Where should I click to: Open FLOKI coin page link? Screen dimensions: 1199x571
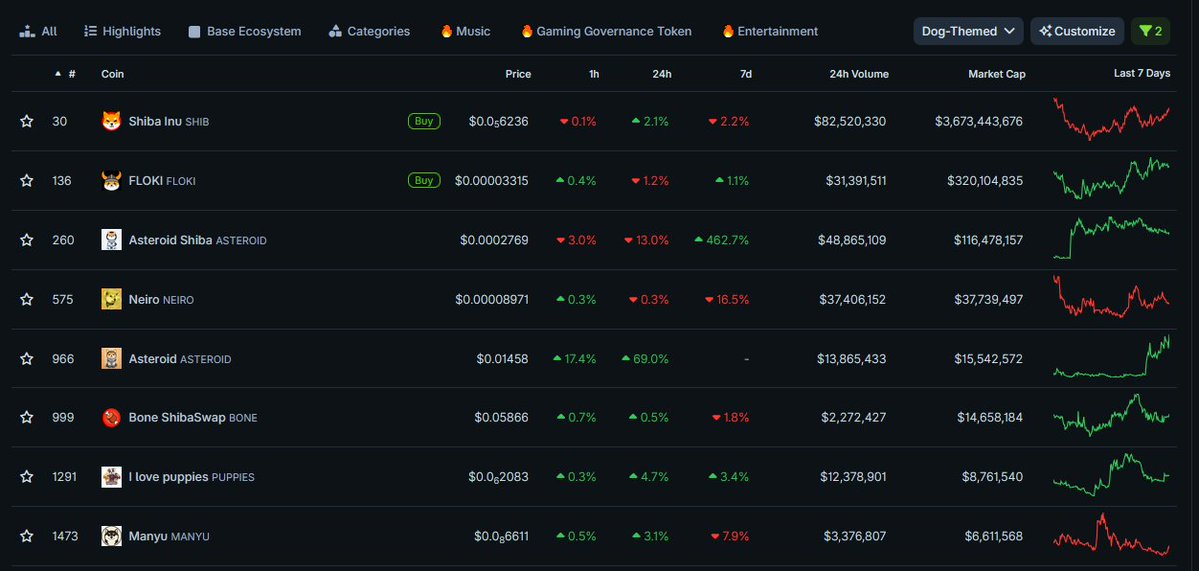[162, 181]
